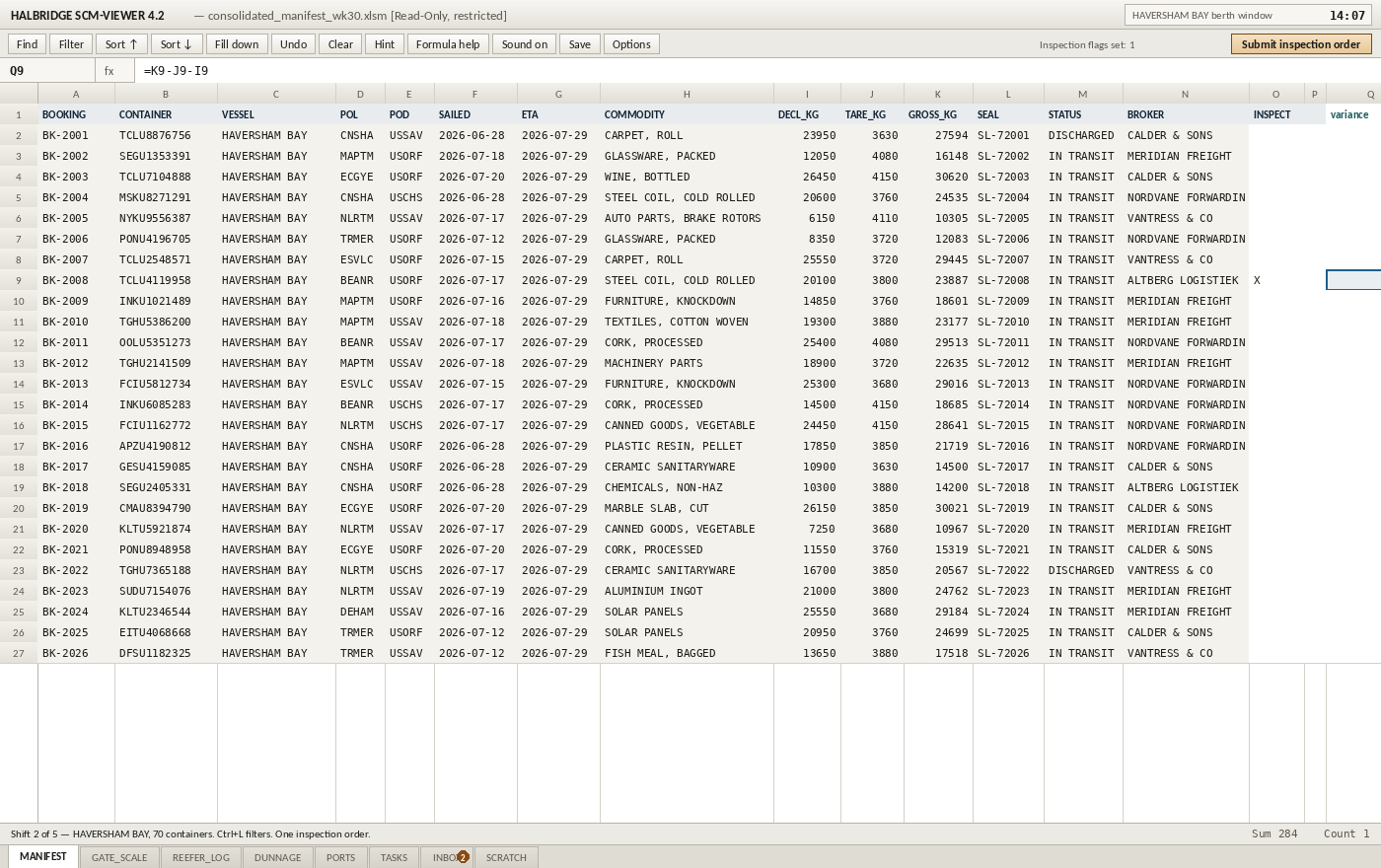
Task: Sort descending with the down-arrow Sort button
Action: 177,44
